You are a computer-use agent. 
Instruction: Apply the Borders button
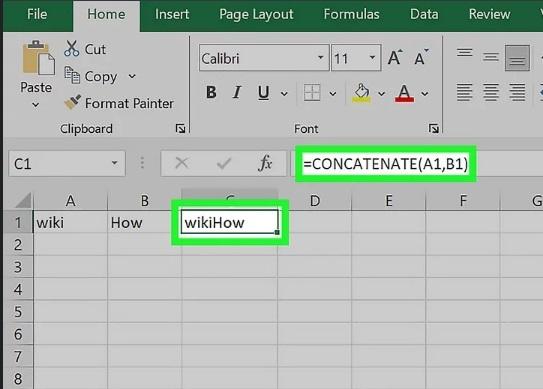tap(312, 92)
